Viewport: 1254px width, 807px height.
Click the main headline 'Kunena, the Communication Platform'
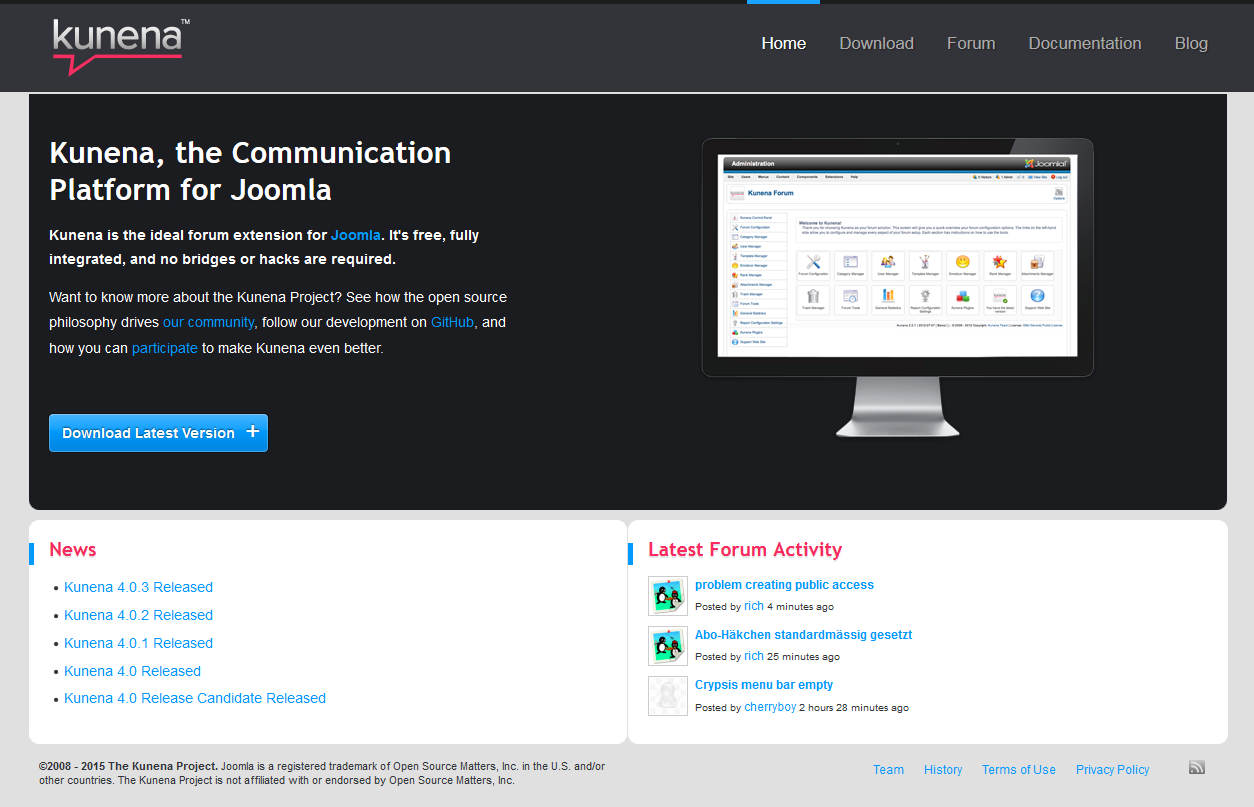(250, 171)
